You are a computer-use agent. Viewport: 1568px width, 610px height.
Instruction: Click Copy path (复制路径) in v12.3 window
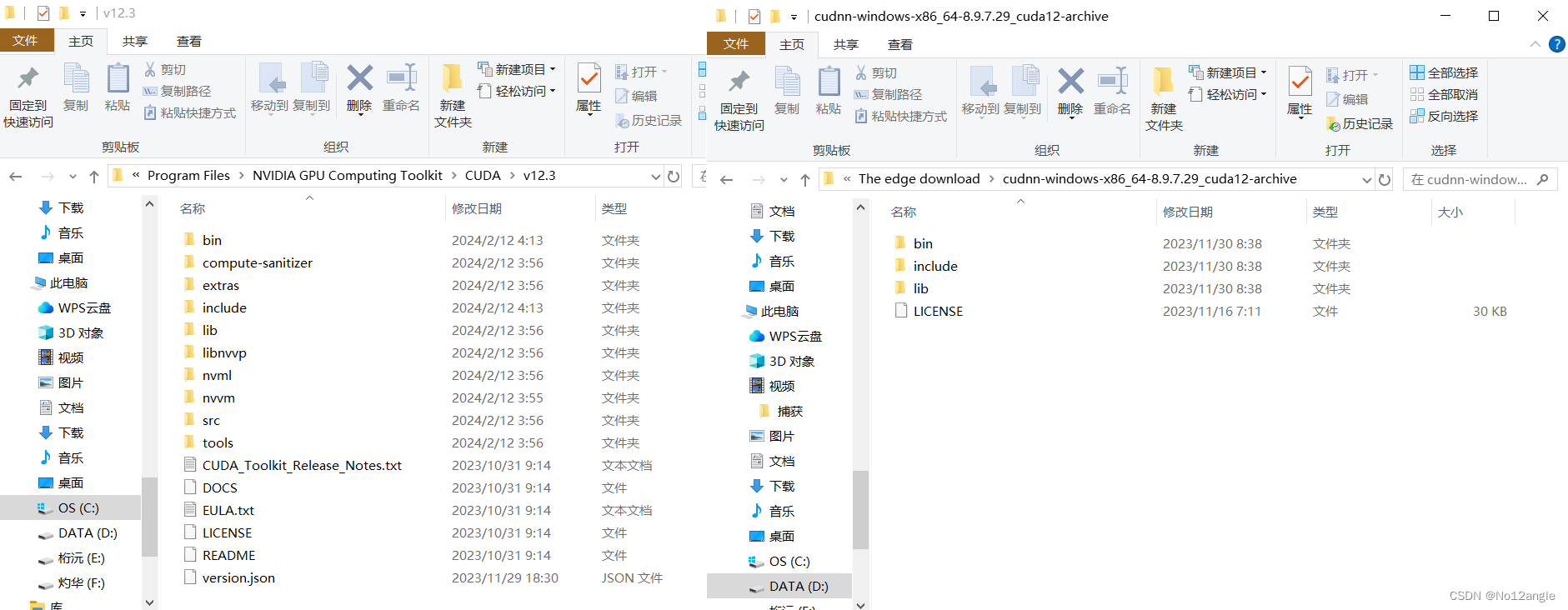click(x=177, y=91)
